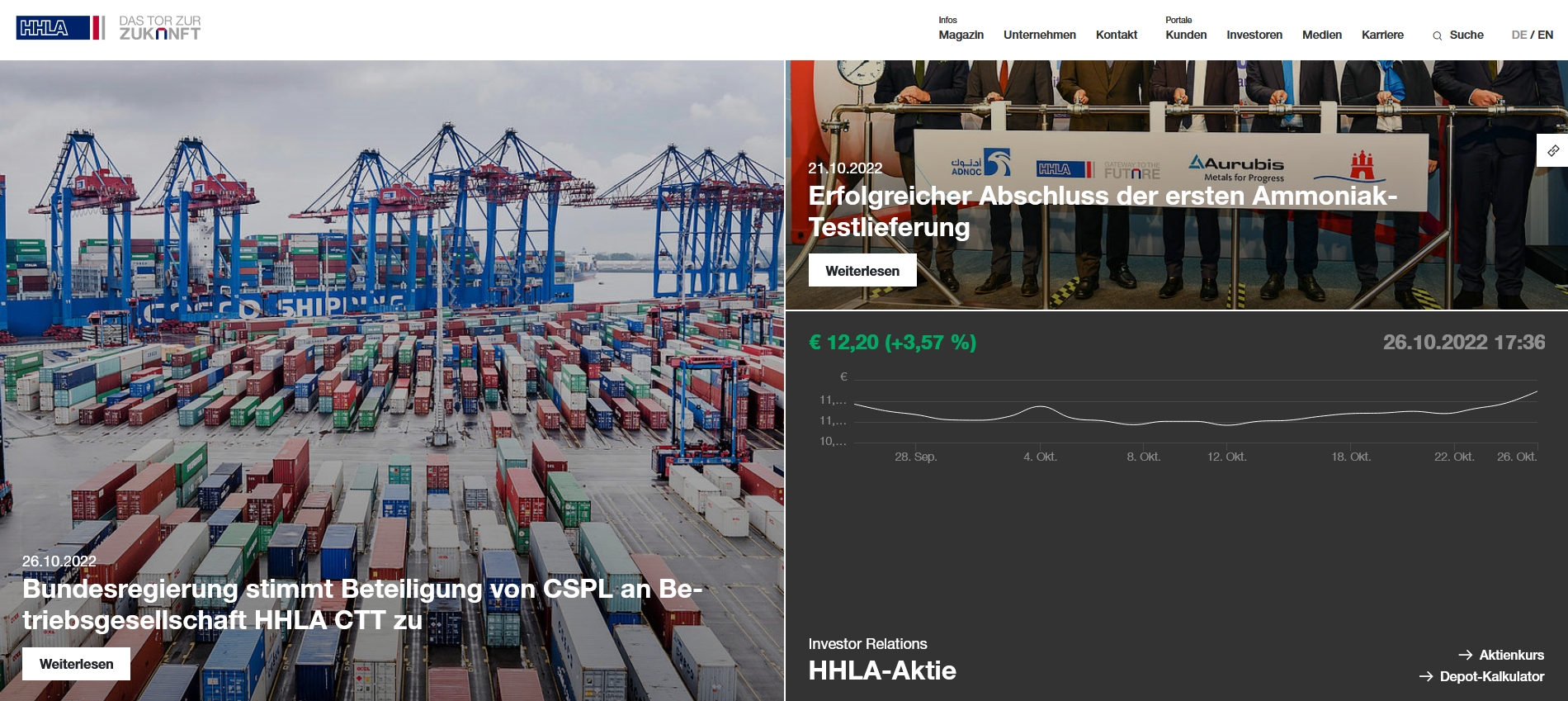The height and width of the screenshot is (701, 1568).
Task: Click the Infos label above Magazin
Action: click(x=947, y=20)
